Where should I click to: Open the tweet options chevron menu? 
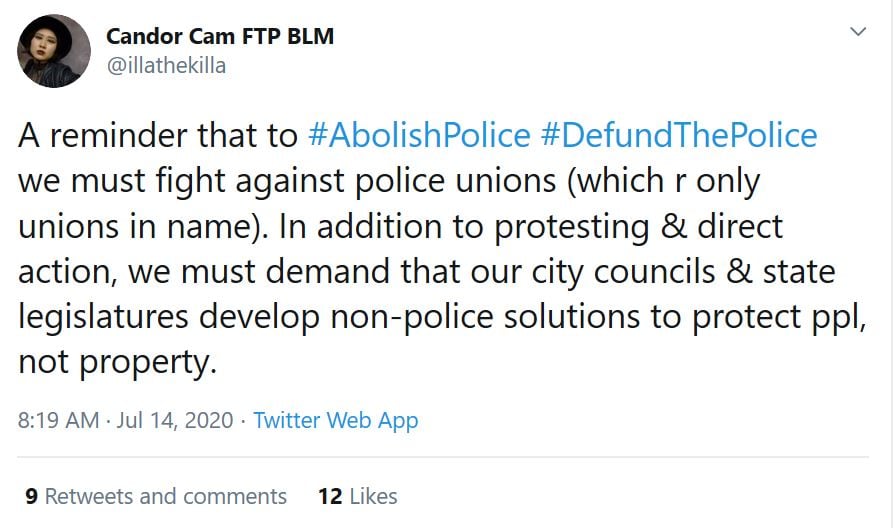coord(858,32)
